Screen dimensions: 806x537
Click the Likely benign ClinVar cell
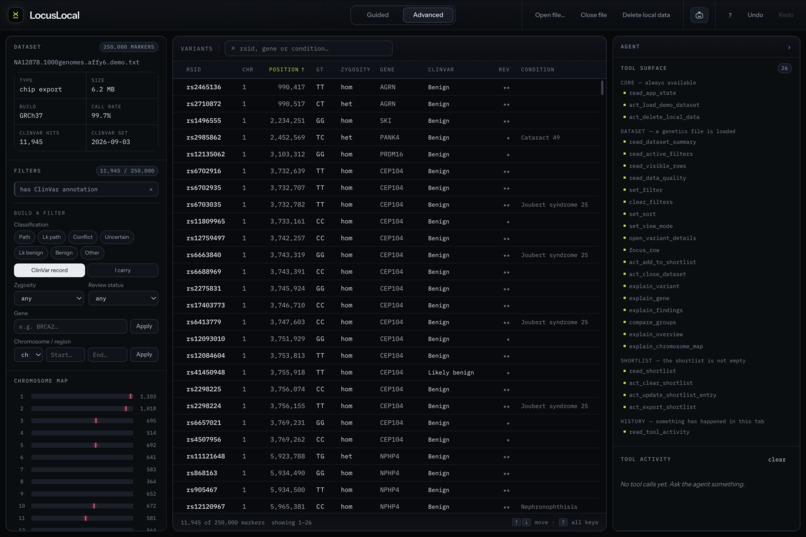[451, 373]
